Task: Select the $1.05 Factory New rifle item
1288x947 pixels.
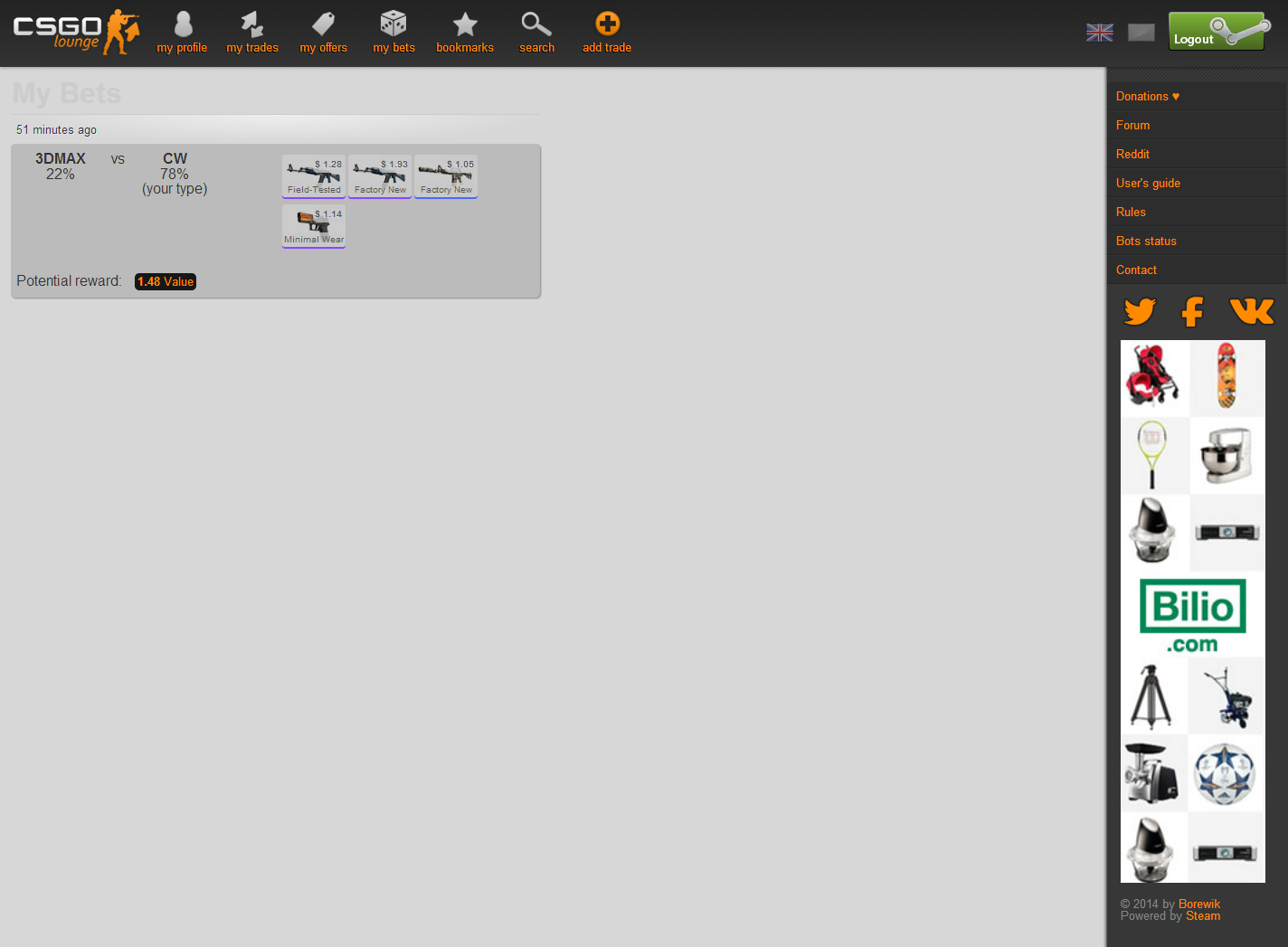Action: [446, 176]
